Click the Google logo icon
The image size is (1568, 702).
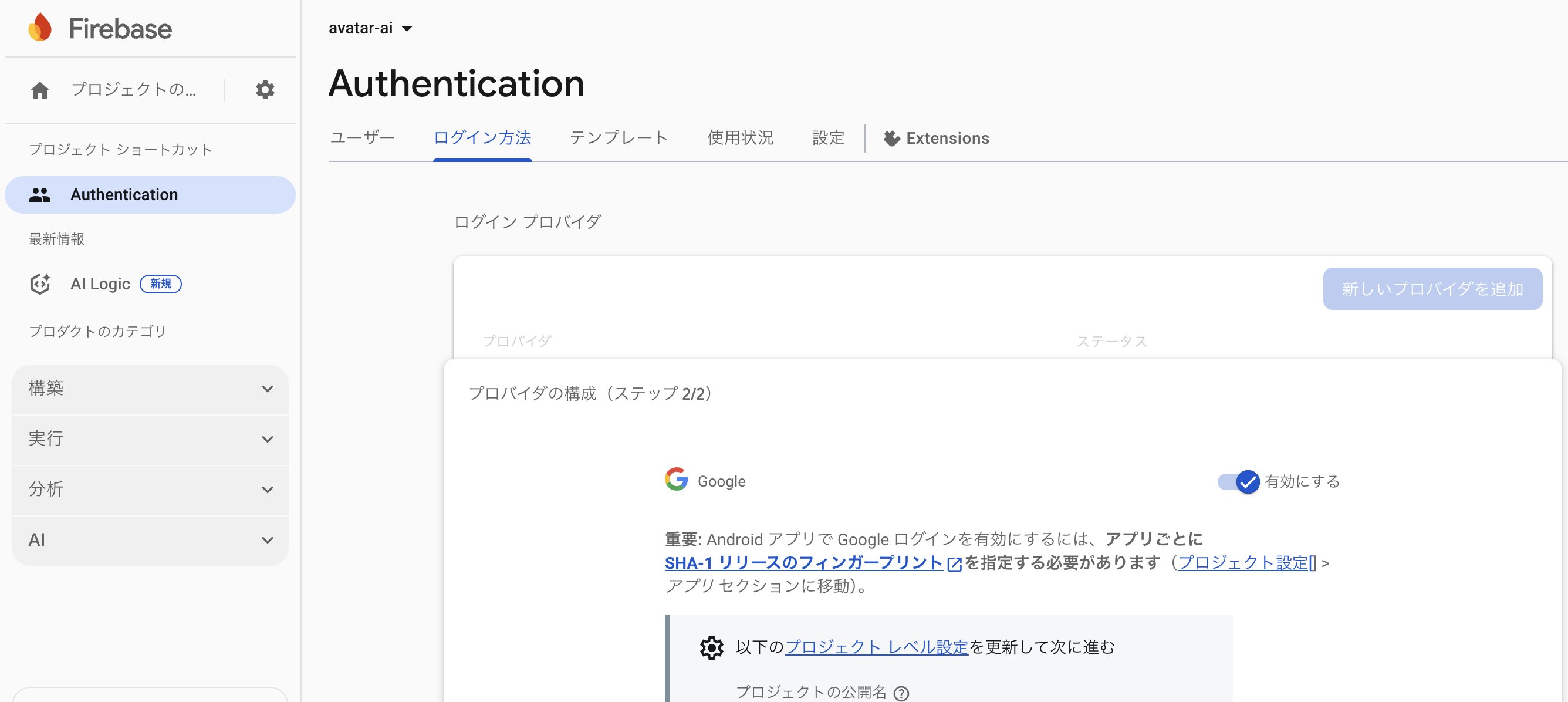(x=676, y=479)
